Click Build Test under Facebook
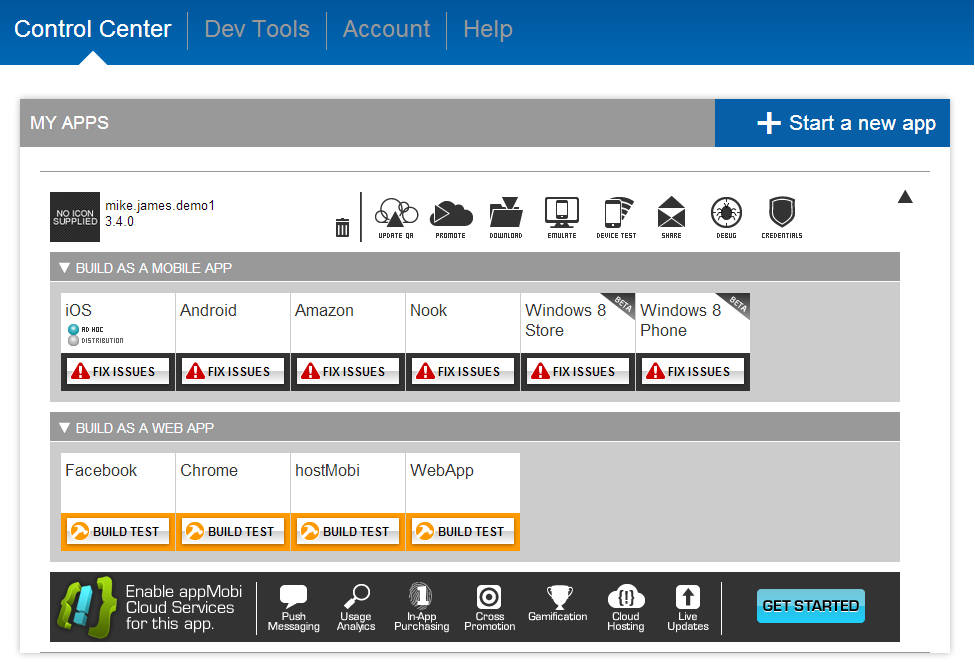 pos(118,531)
